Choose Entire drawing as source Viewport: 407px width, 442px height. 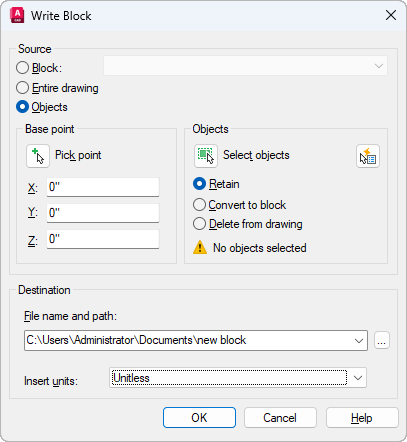(22, 88)
